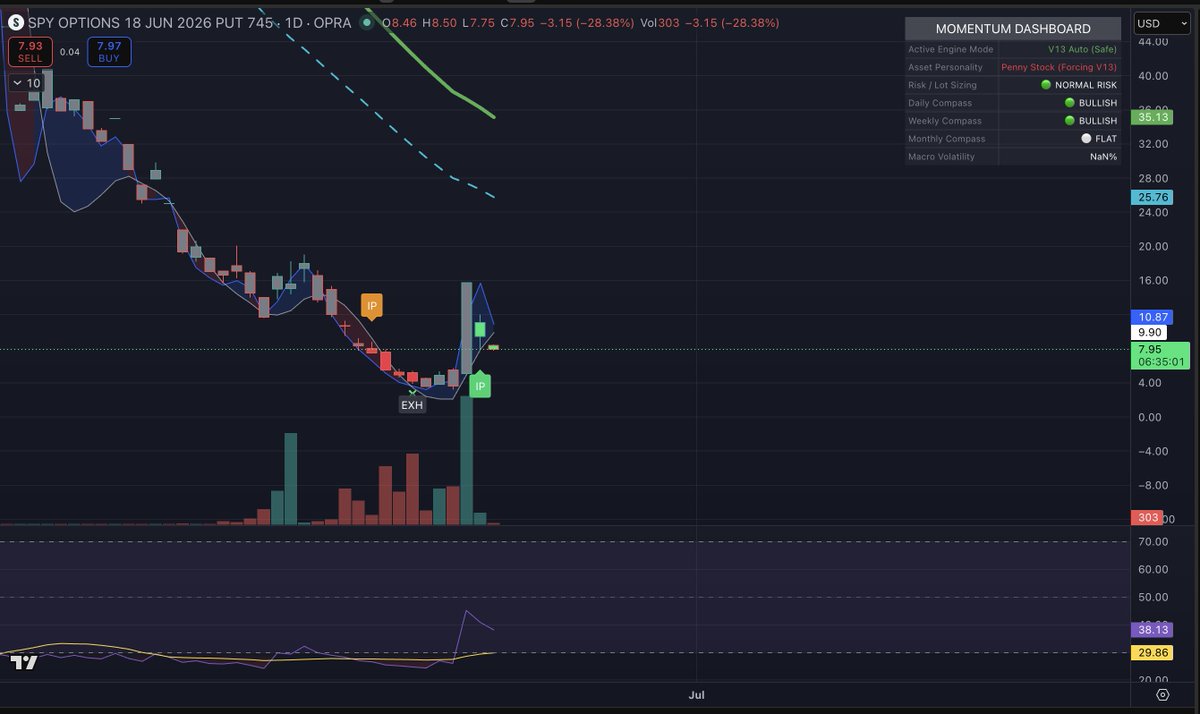Click the NORMAL RISK status
This screenshot has height=714, width=1200.
pyautogui.click(x=1079, y=85)
